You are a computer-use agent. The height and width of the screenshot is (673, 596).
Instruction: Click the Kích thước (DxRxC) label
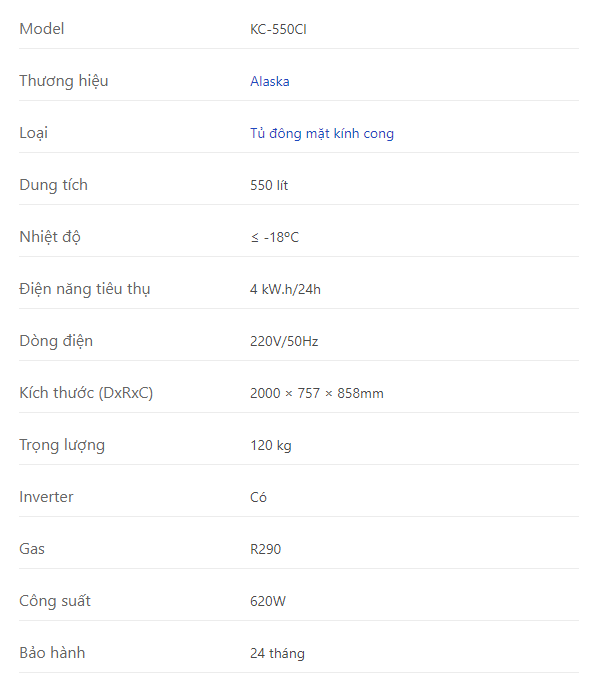coord(86,393)
